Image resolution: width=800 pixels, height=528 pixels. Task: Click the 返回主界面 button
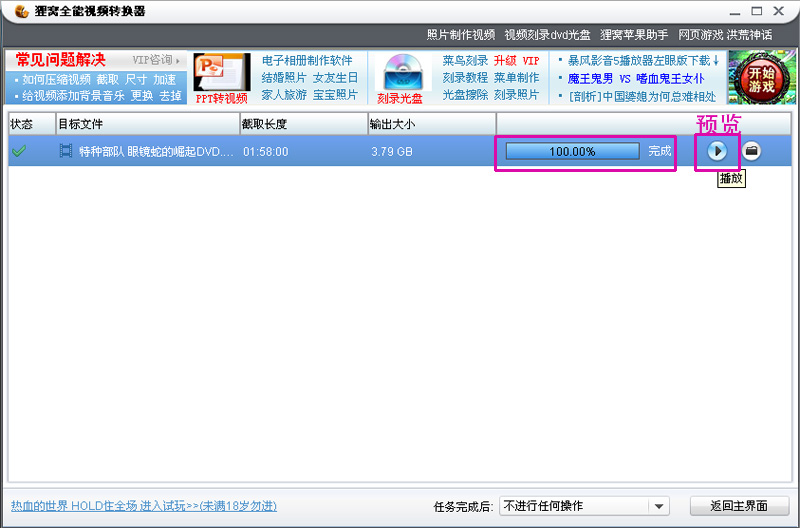pyautogui.click(x=739, y=506)
